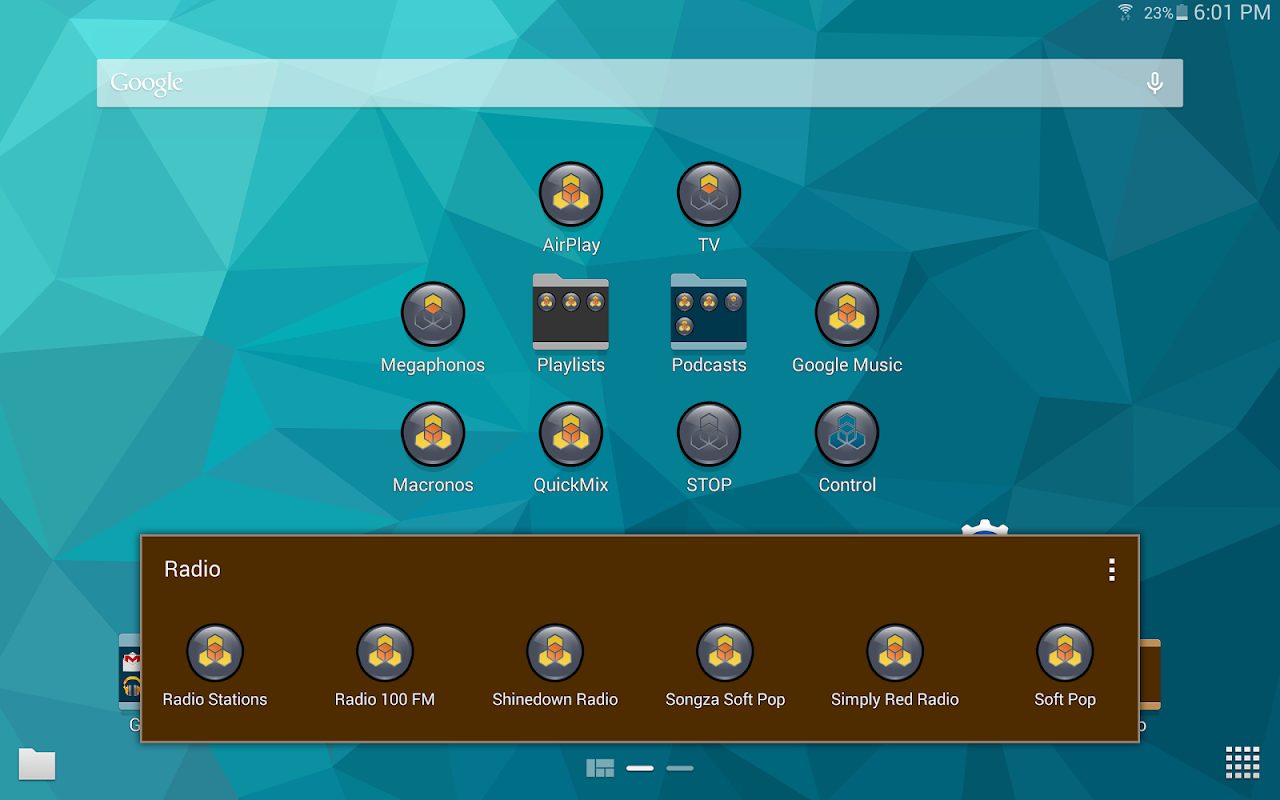Play Radio 100 FM shortcut
Viewport: 1280px width, 800px height.
point(385,654)
